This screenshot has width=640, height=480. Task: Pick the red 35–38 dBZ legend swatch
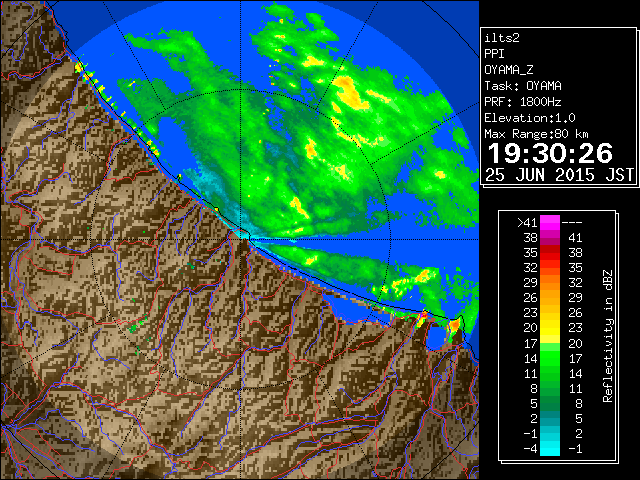pyautogui.click(x=550, y=253)
